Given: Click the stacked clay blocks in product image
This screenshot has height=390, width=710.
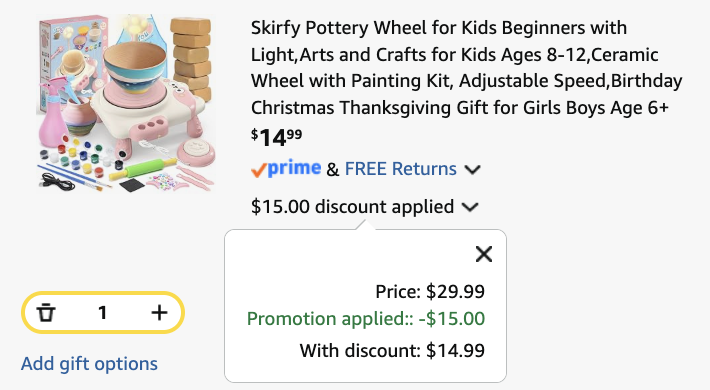Looking at the screenshot, I should (x=192, y=58).
